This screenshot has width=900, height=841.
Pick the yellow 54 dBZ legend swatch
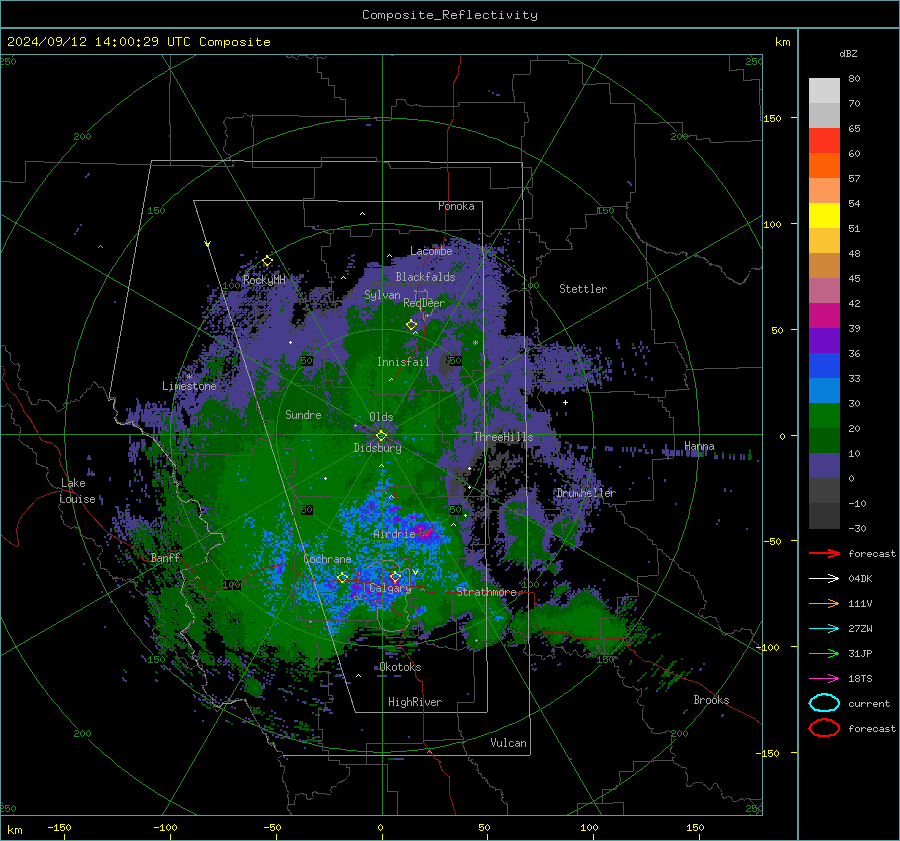[824, 215]
